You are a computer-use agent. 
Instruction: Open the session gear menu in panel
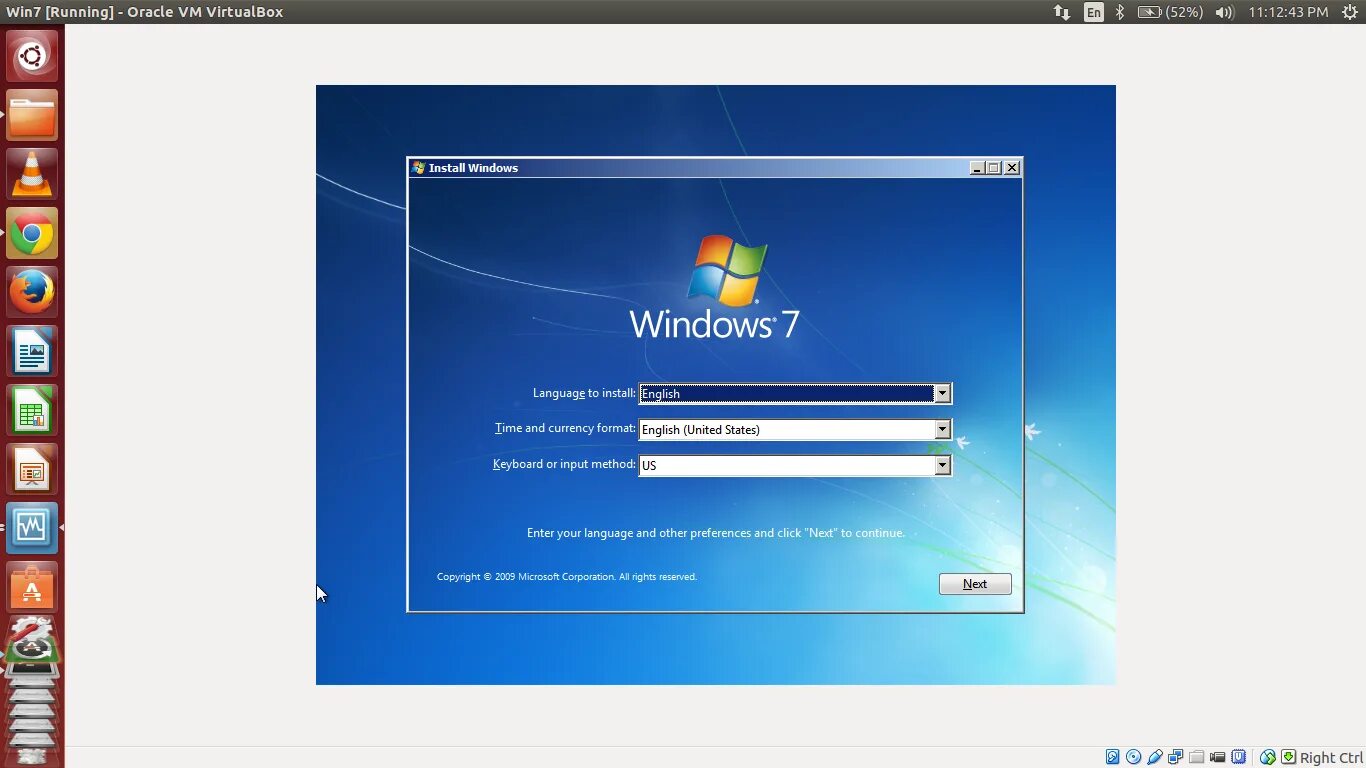[1349, 12]
